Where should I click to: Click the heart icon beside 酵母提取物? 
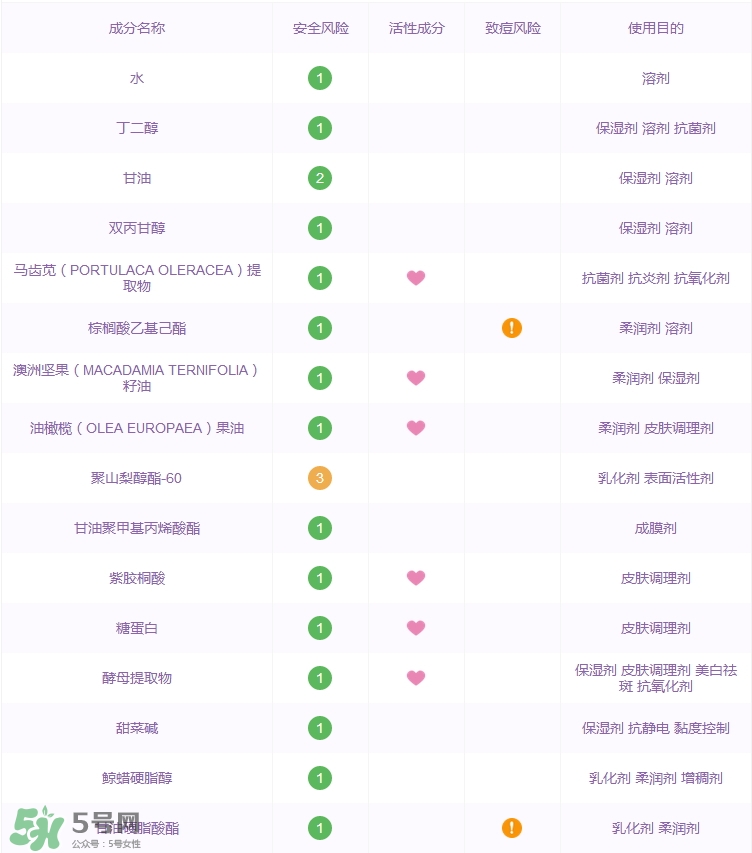pyautogui.click(x=416, y=678)
